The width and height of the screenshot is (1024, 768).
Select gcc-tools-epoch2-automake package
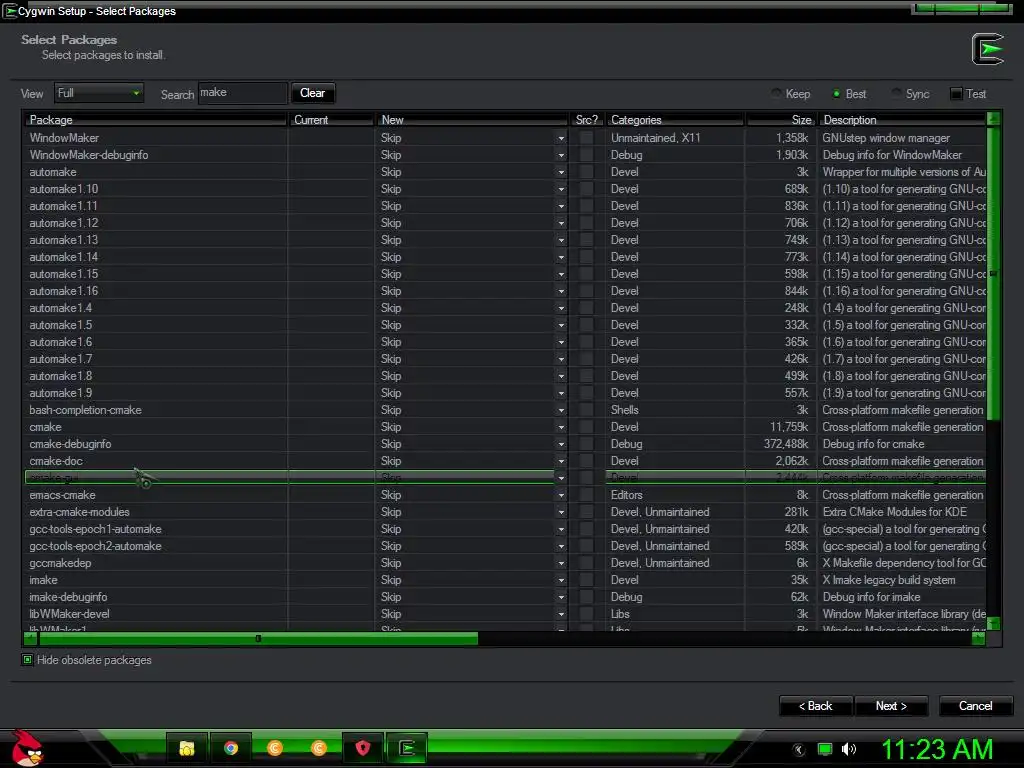pyautogui.click(x=95, y=546)
